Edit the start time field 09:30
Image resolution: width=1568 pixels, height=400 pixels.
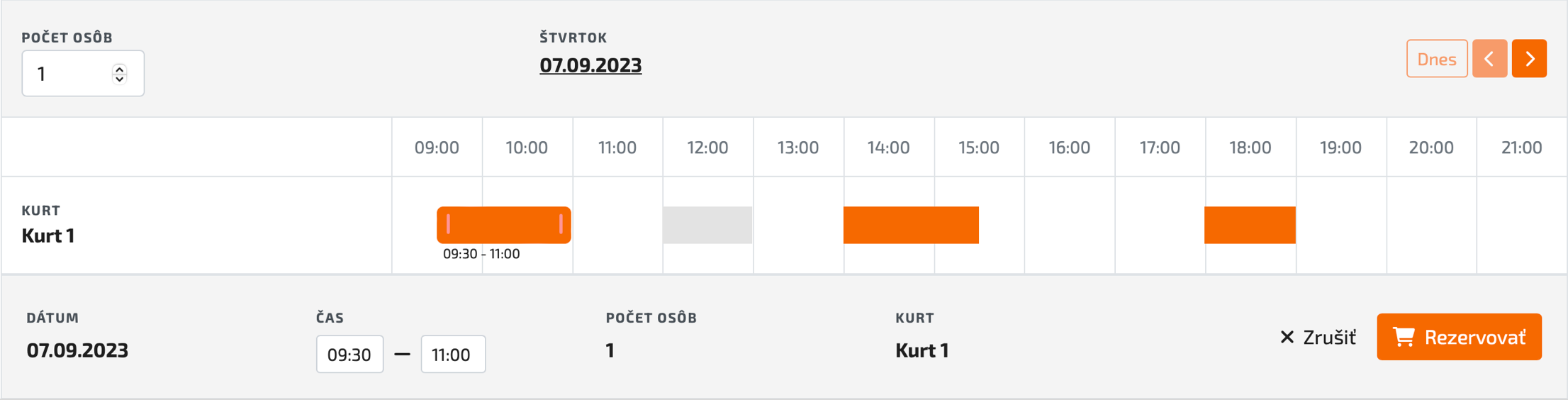[x=349, y=354]
